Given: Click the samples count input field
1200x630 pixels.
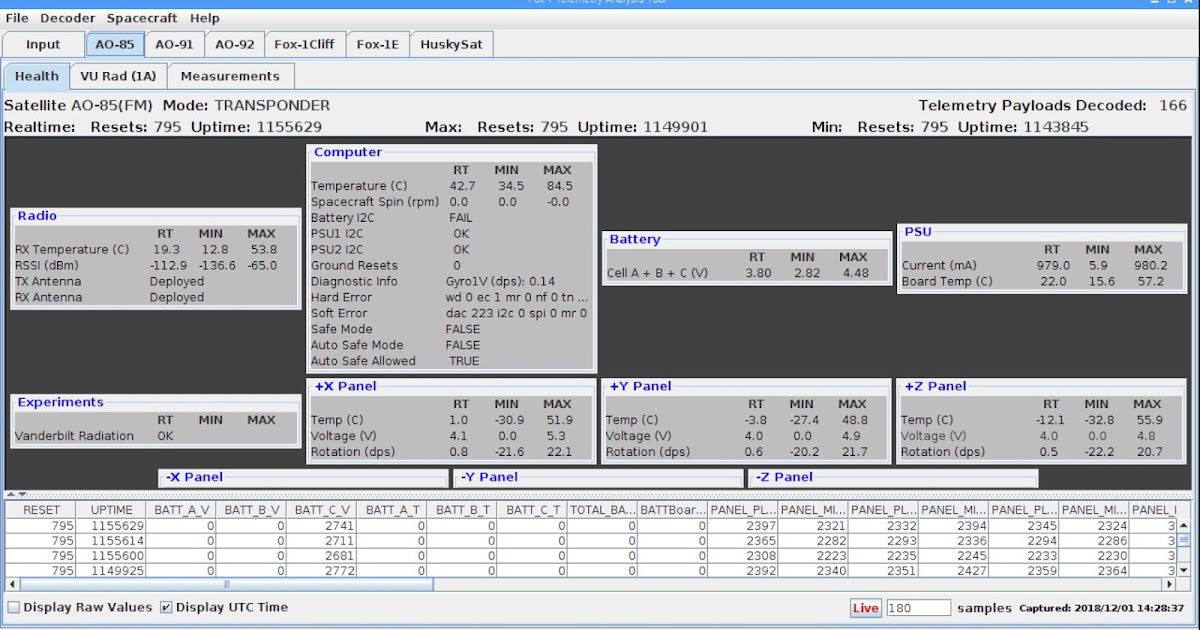Looking at the screenshot, I should pos(917,608).
